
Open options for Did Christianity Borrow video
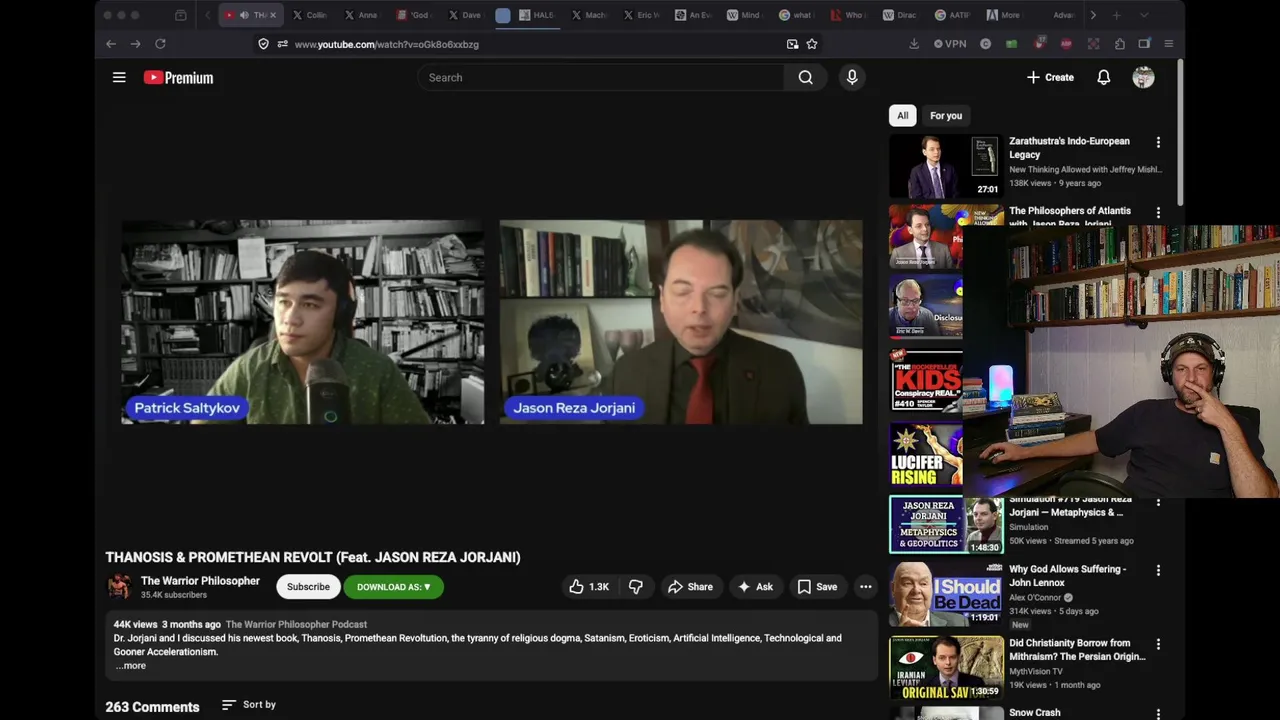[1158, 644]
